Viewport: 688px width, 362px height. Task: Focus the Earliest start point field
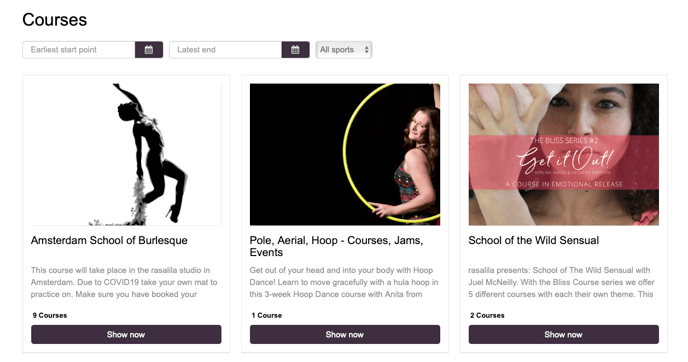click(x=79, y=50)
